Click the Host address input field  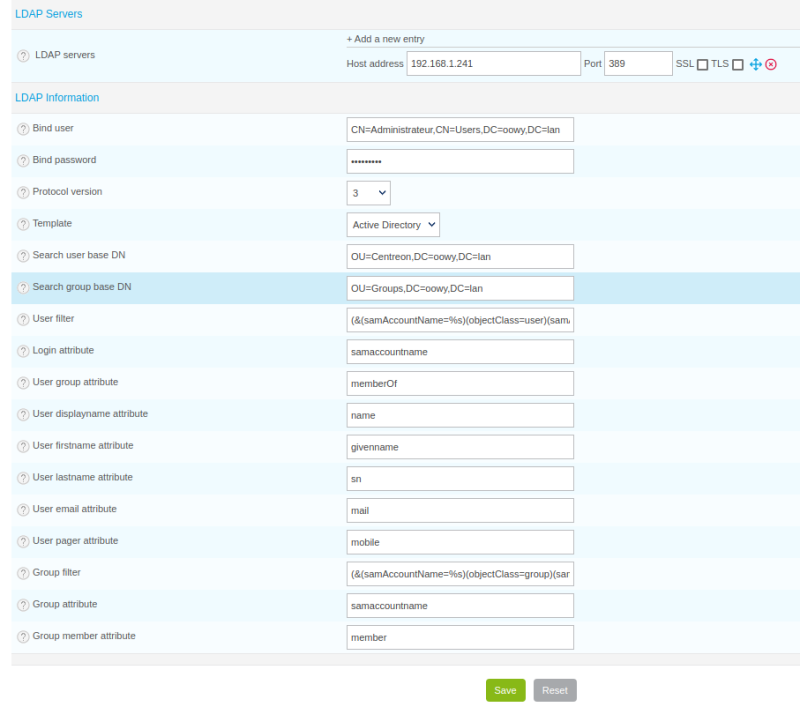coord(493,64)
